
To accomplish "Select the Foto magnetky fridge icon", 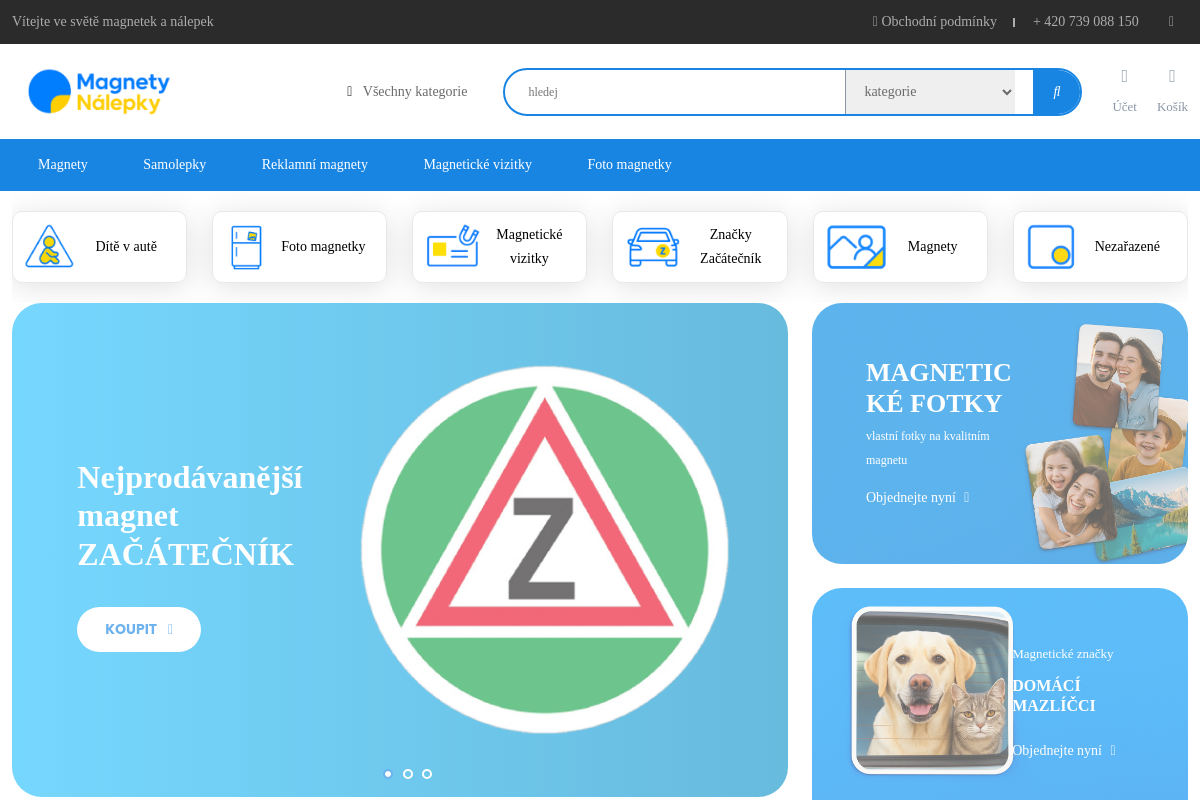I will point(246,247).
